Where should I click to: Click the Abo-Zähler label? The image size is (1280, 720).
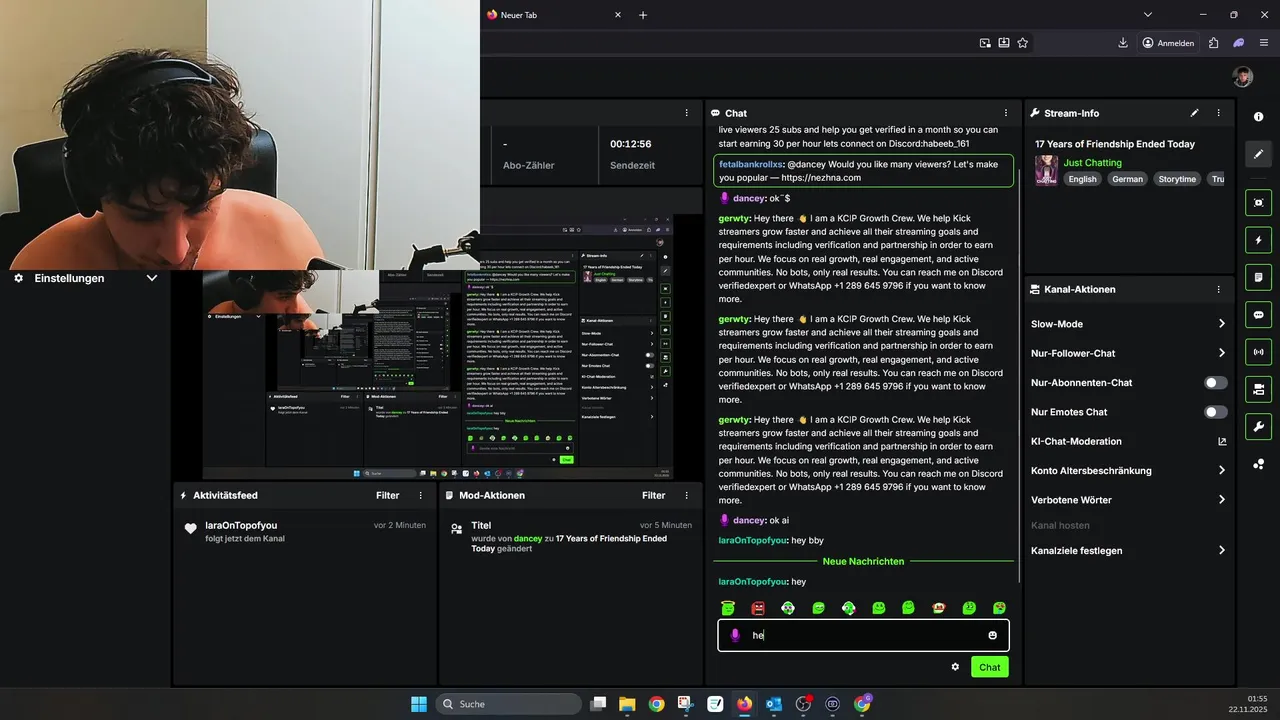(528, 165)
